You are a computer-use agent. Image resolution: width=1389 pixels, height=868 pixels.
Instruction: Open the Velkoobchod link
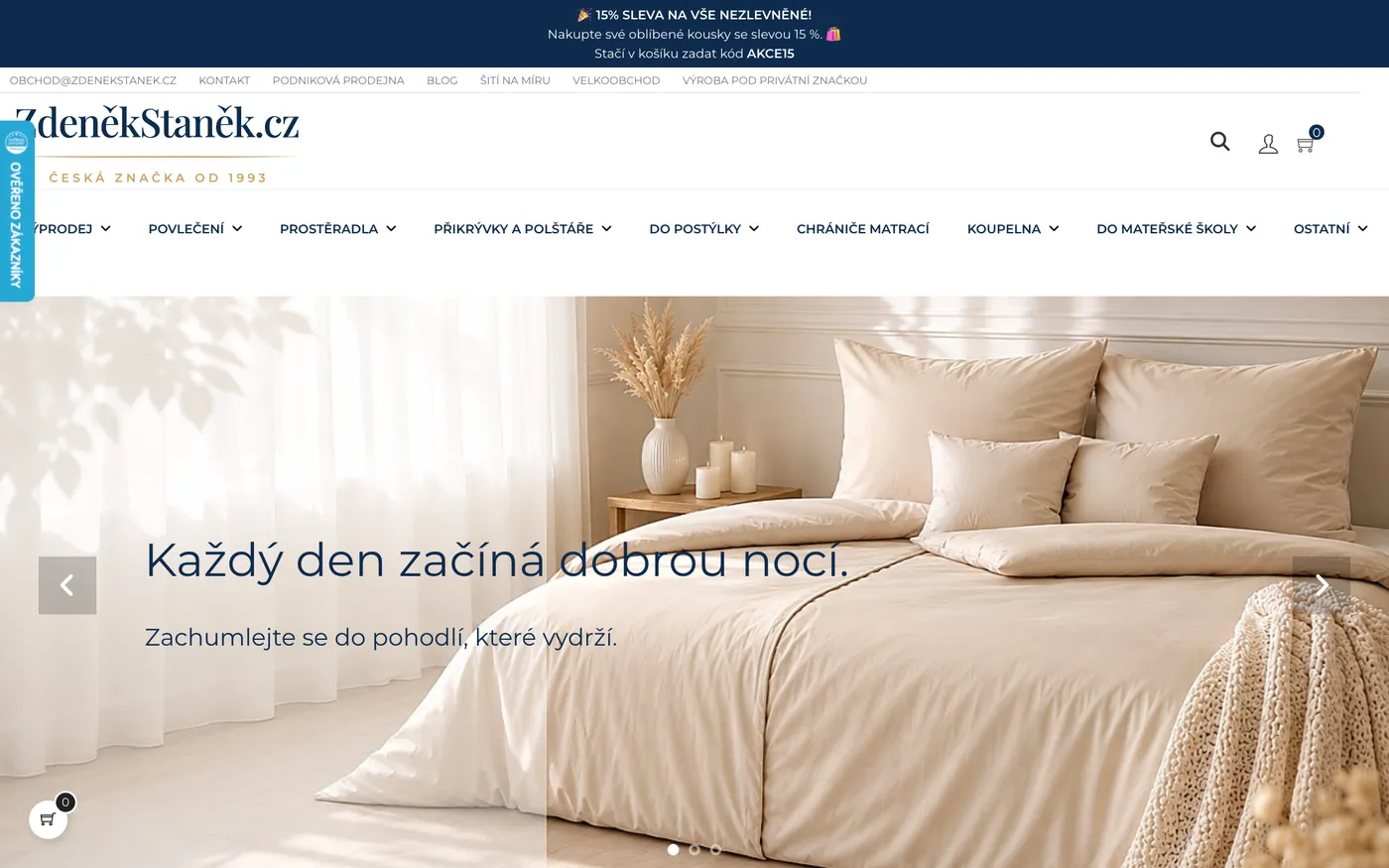[x=616, y=80]
